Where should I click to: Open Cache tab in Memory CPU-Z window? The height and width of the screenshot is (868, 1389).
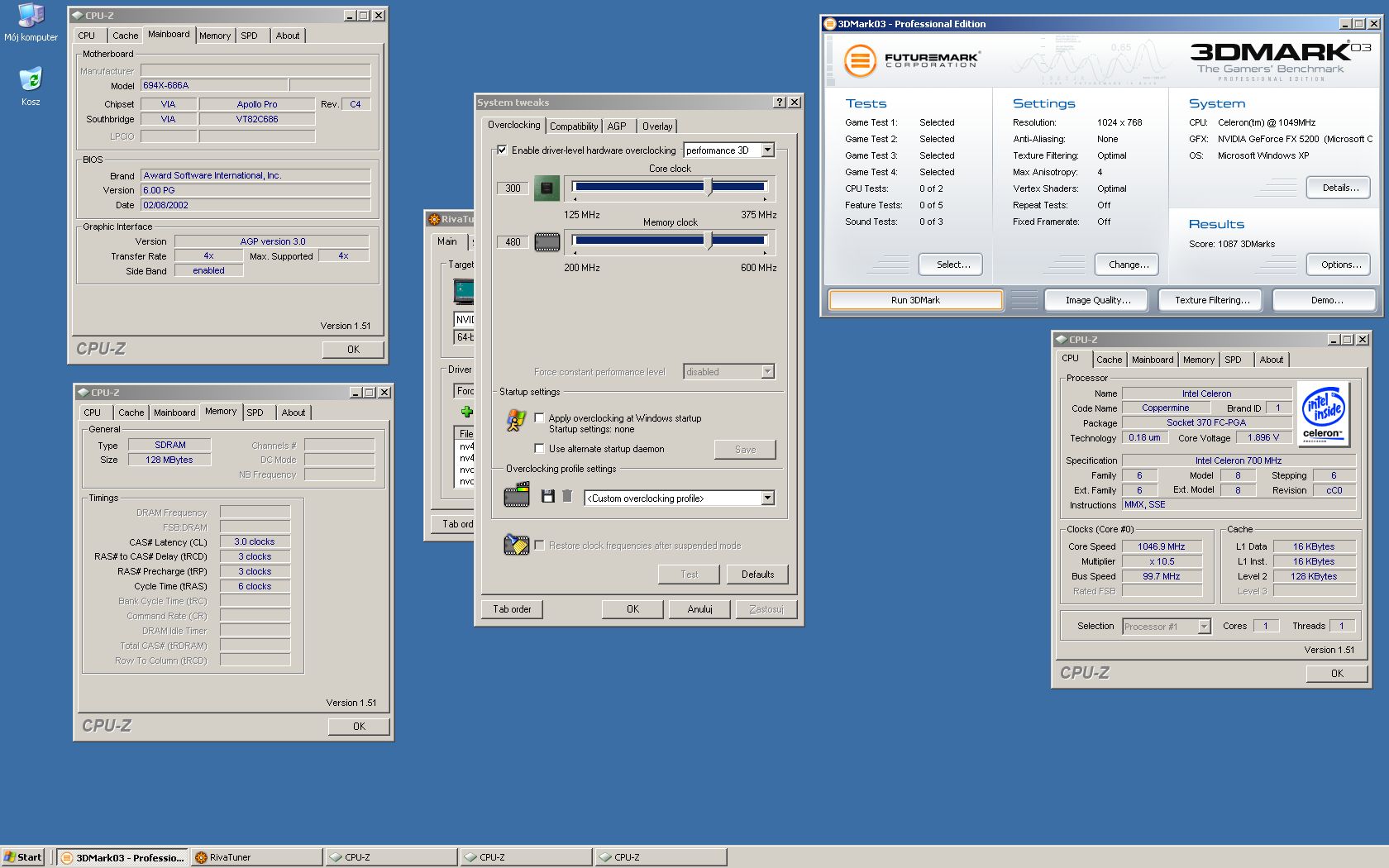click(x=131, y=413)
